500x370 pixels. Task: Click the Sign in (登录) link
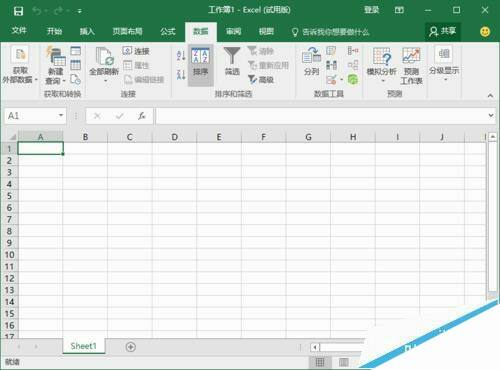tap(372, 10)
